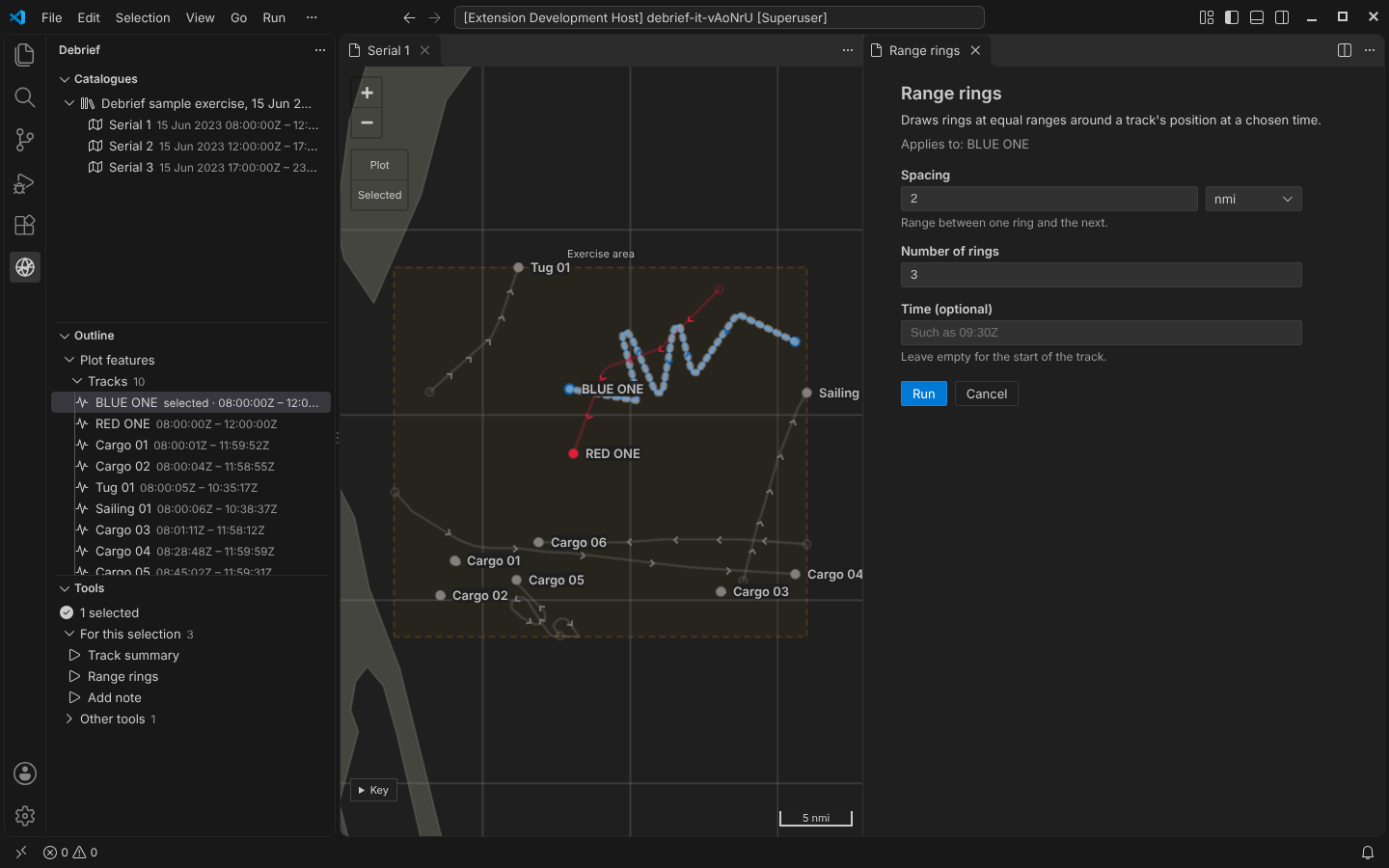Zoom in on the map with plus button
This screenshot has height=868, width=1389.
coord(367,93)
